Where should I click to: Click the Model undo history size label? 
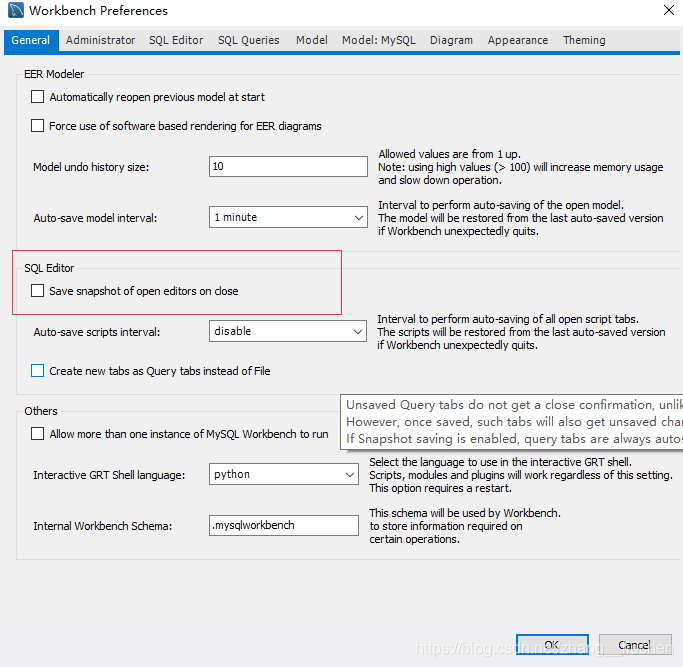(x=91, y=167)
